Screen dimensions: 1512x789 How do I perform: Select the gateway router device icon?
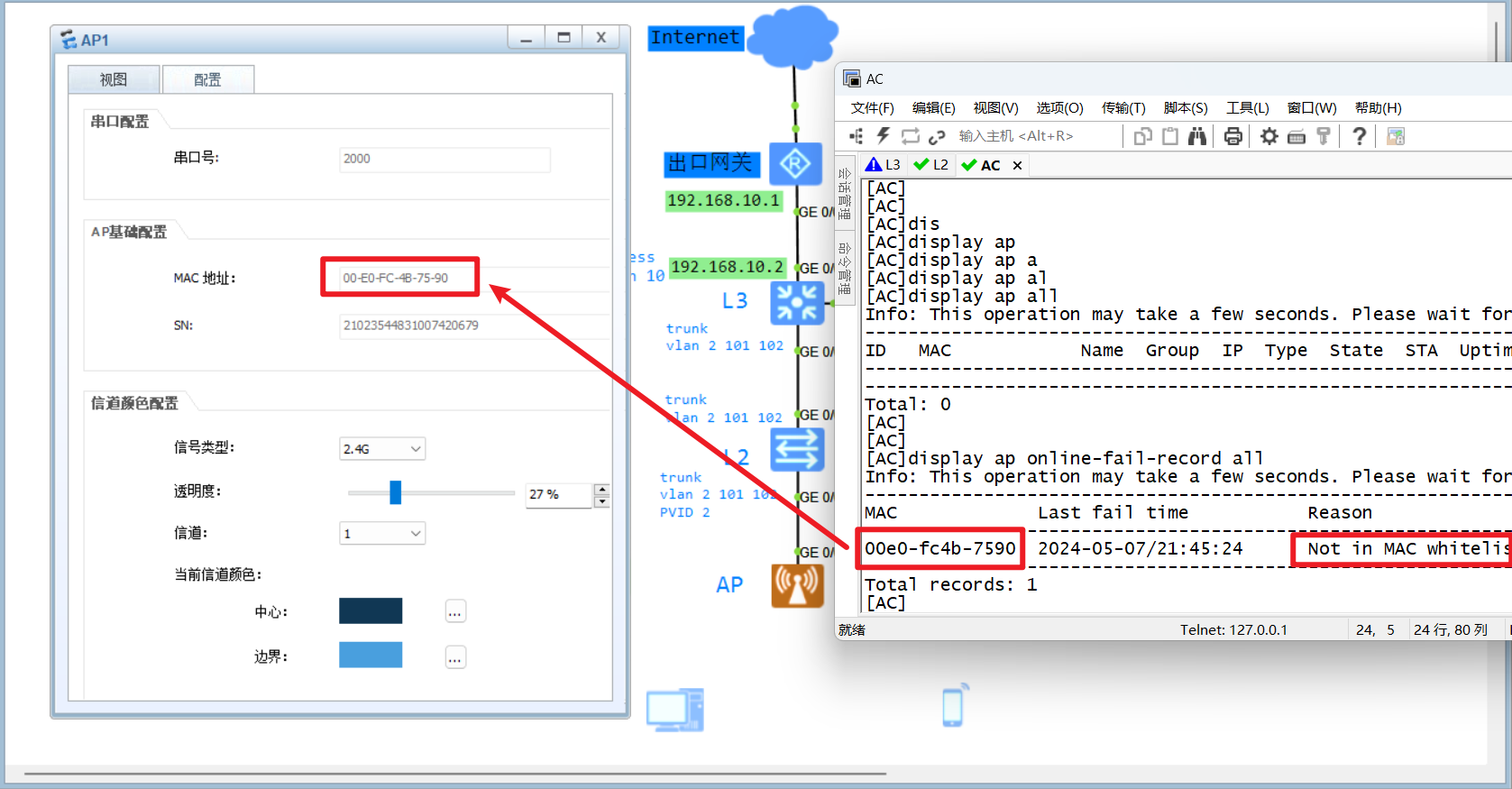tap(795, 164)
